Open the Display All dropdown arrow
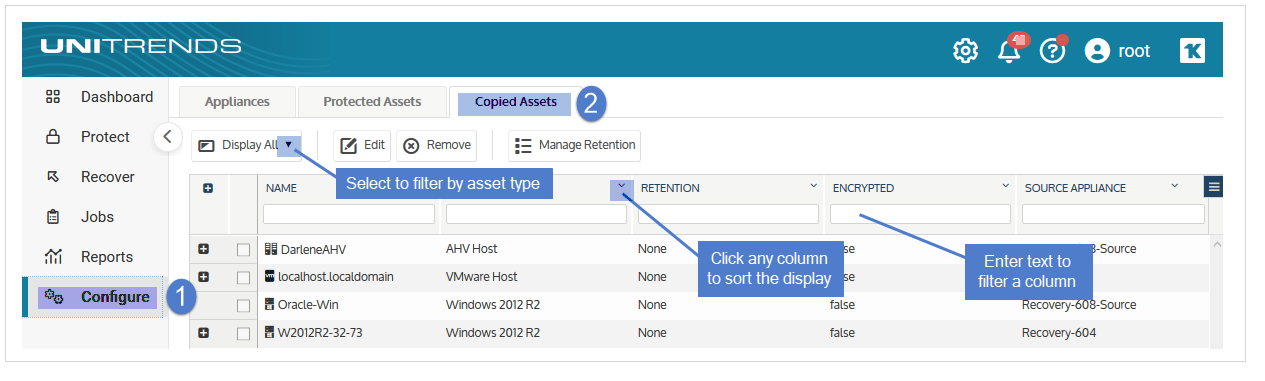 click(289, 145)
